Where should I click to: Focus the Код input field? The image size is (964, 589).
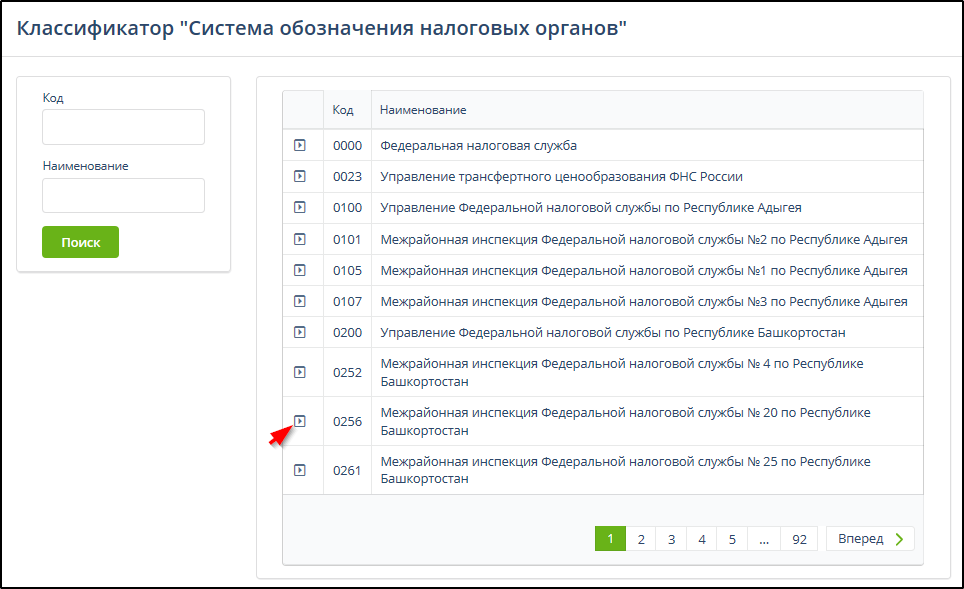click(x=123, y=127)
